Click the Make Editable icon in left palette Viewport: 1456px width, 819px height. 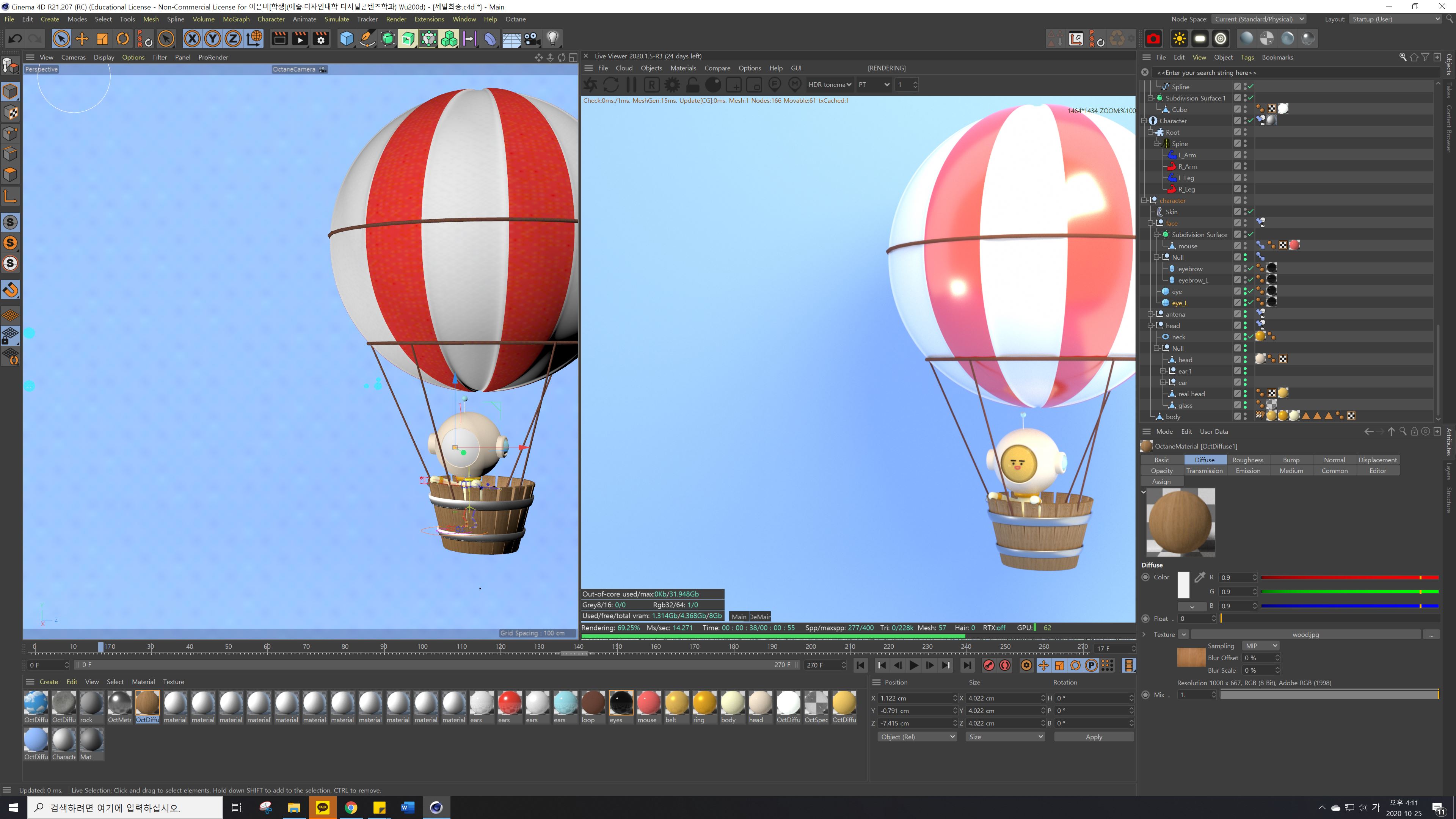11,66
